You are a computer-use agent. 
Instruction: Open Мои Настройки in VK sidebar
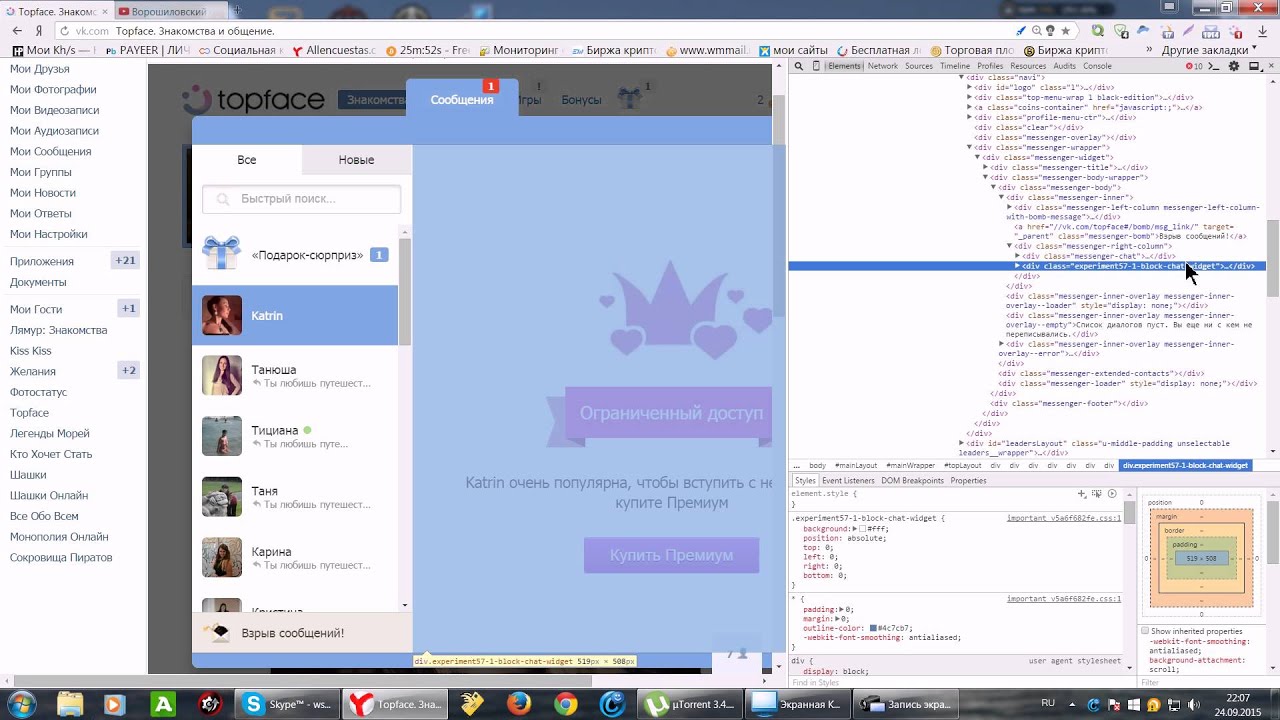(x=48, y=234)
